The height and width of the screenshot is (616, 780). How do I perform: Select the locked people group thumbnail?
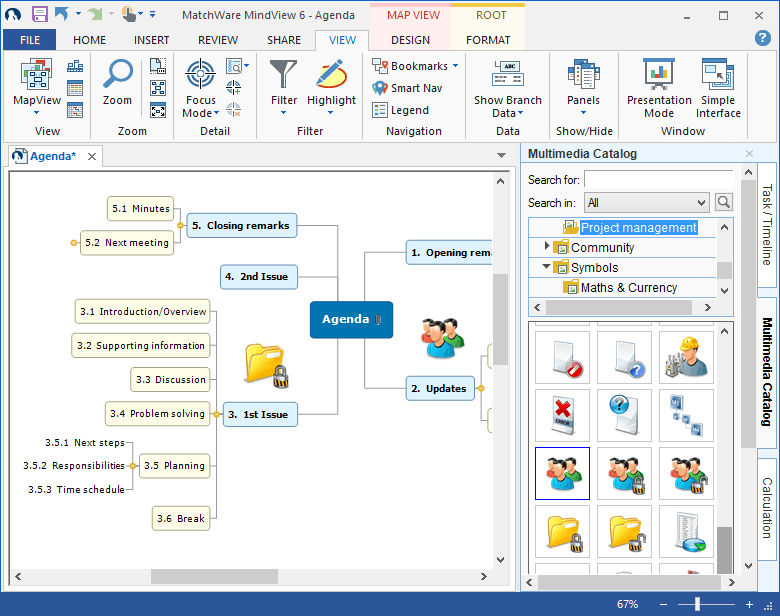tap(624, 473)
